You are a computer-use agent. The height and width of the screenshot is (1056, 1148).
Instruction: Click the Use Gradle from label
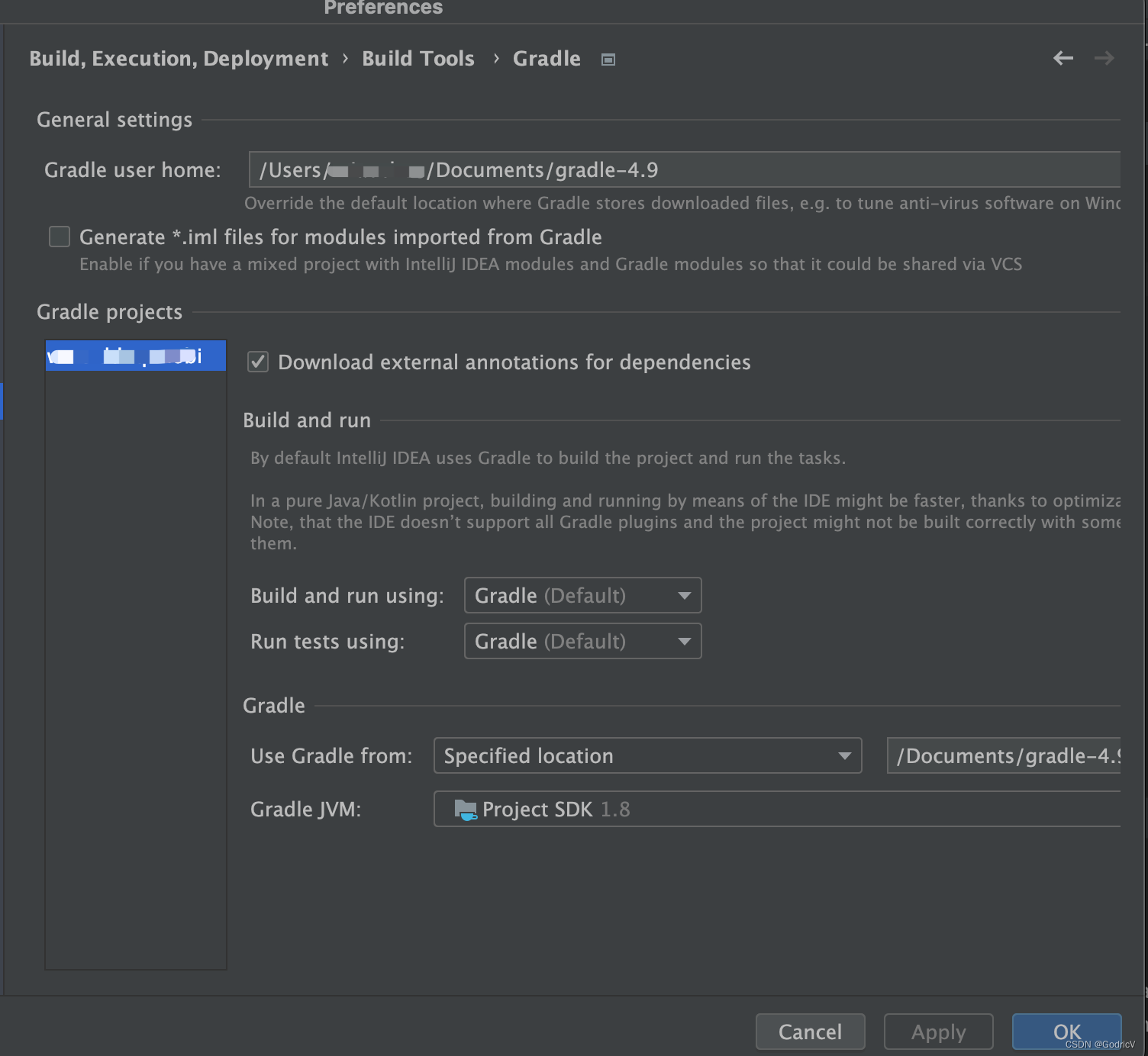[331, 755]
